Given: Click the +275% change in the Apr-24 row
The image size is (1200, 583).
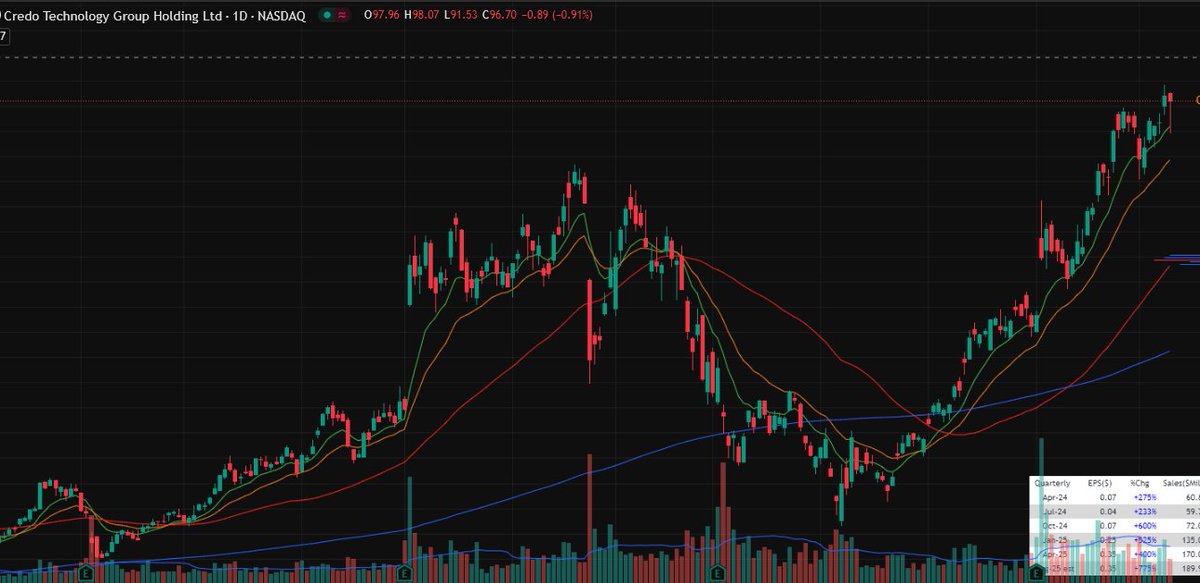Looking at the screenshot, I should click(x=1144, y=496).
